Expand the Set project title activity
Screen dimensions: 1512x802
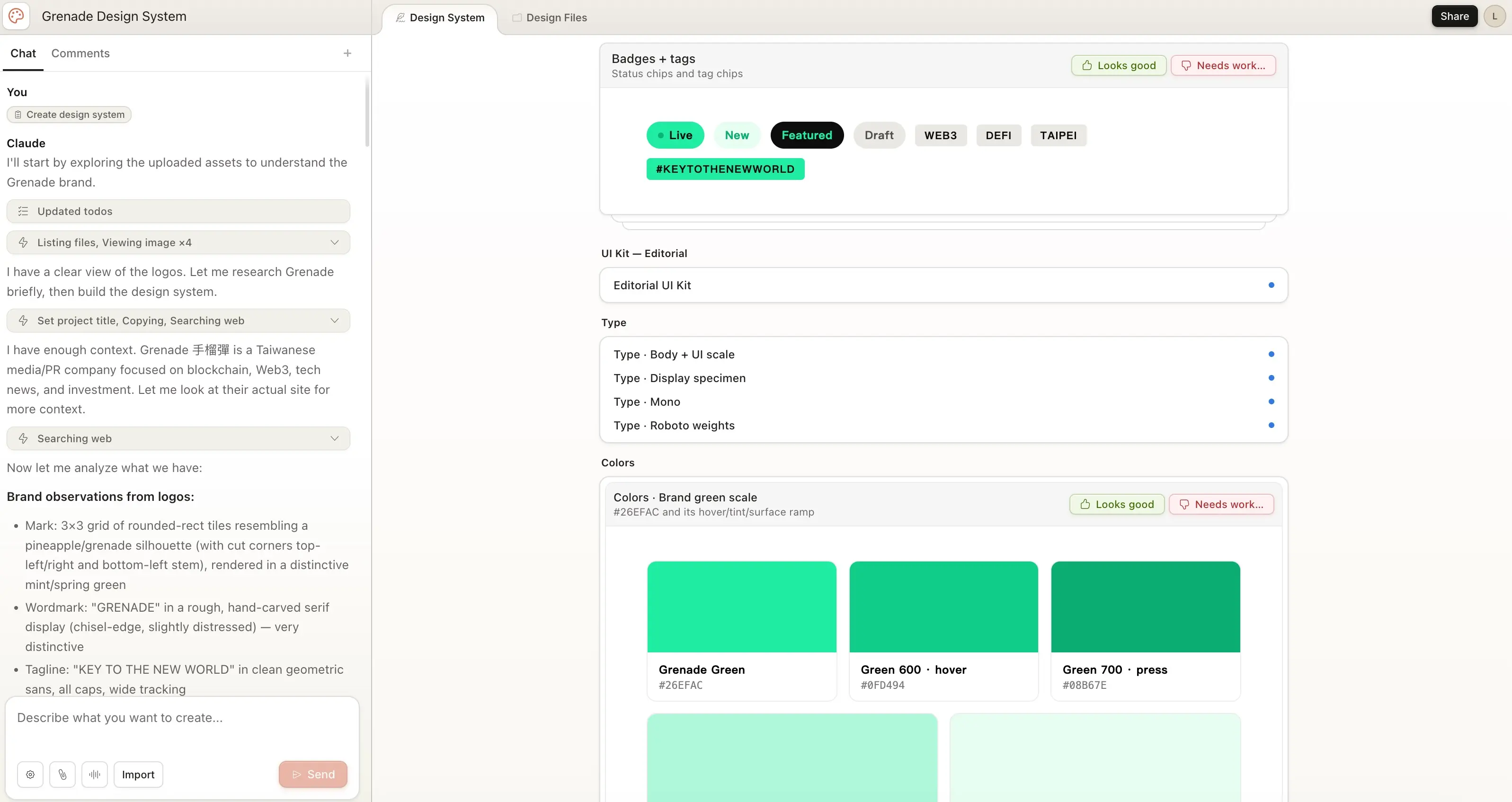334,321
